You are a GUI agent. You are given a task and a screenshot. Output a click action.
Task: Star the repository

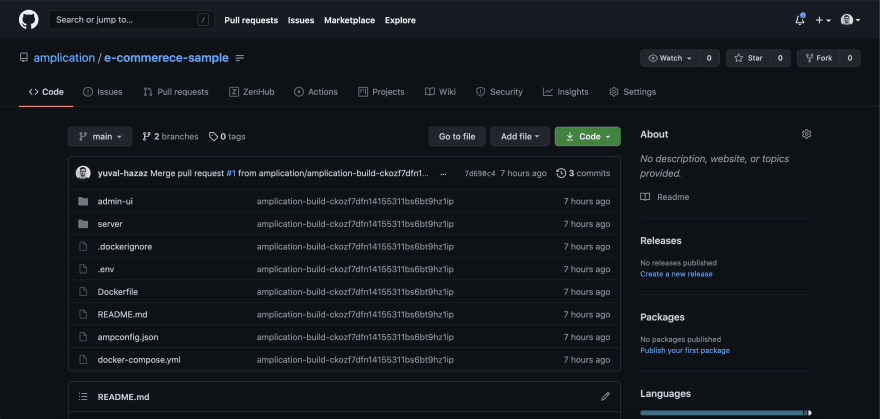click(748, 58)
